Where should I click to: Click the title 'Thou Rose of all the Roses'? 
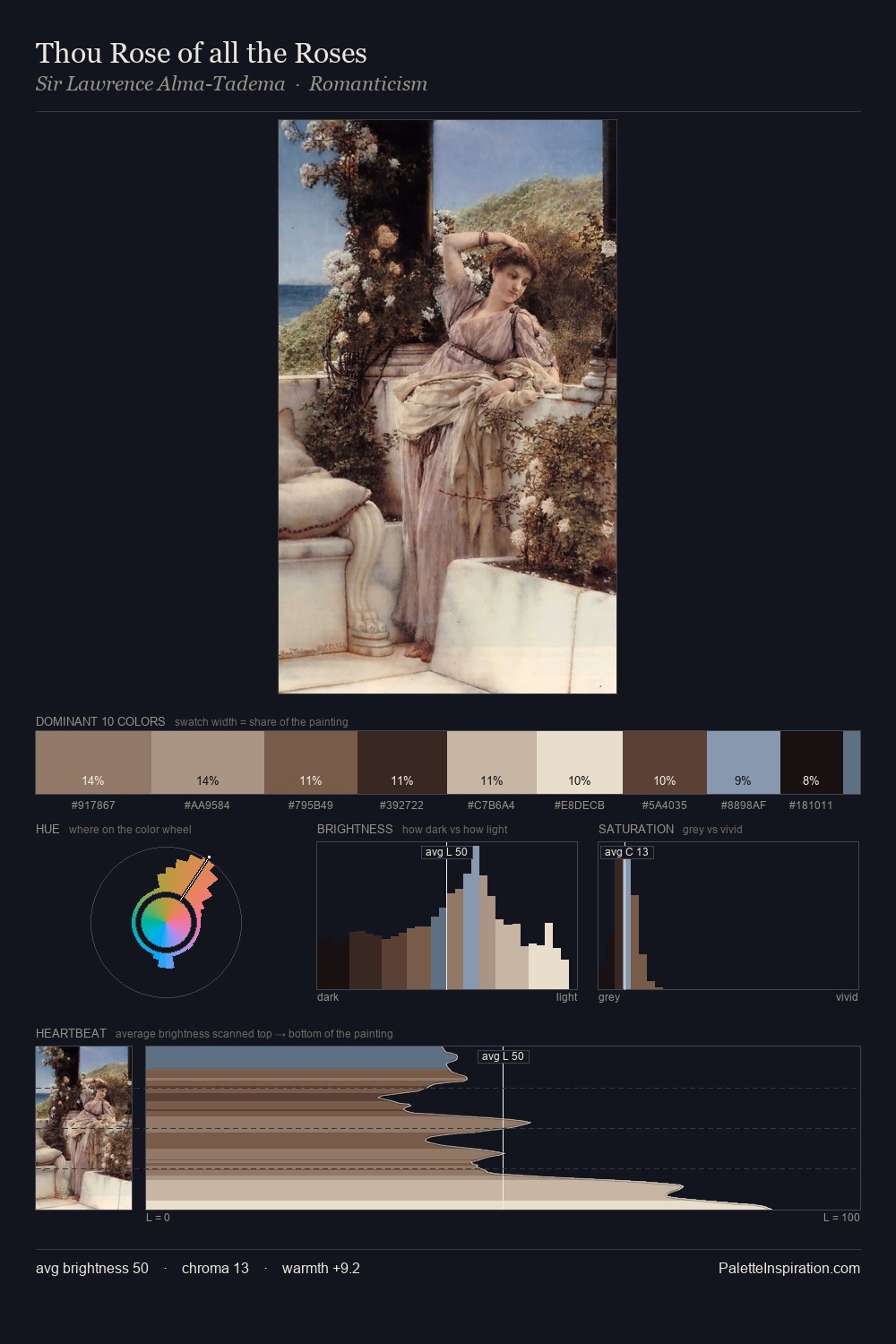point(202,53)
